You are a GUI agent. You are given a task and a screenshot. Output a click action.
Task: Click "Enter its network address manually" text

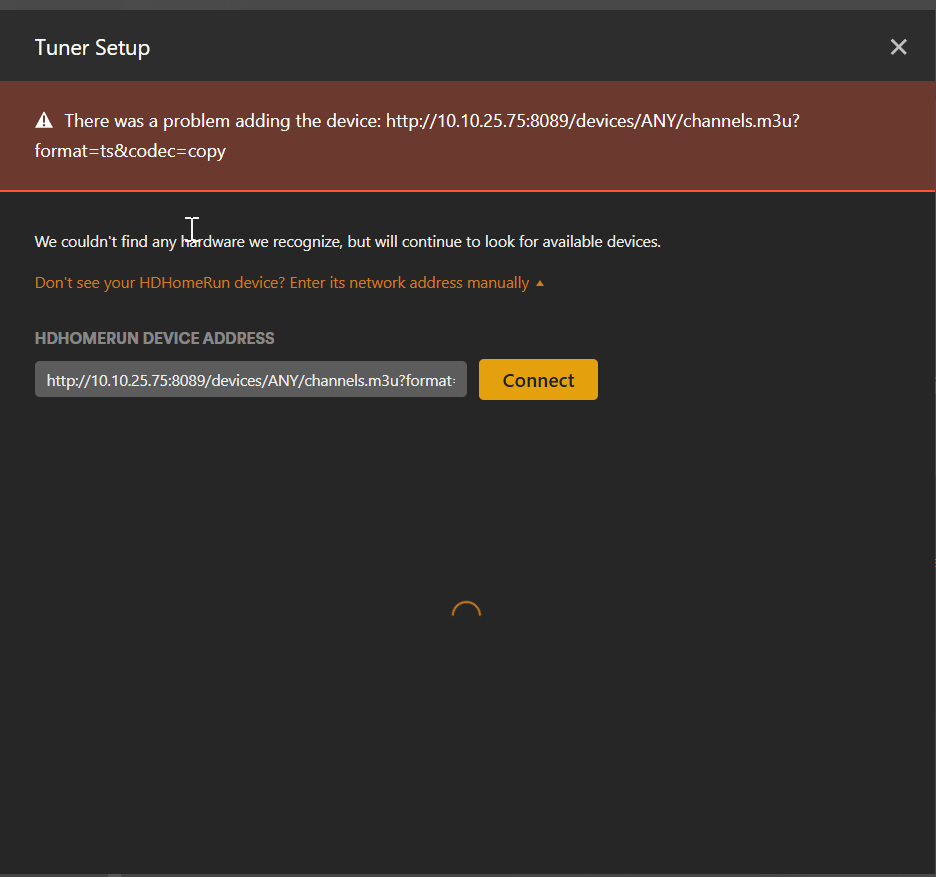(410, 283)
